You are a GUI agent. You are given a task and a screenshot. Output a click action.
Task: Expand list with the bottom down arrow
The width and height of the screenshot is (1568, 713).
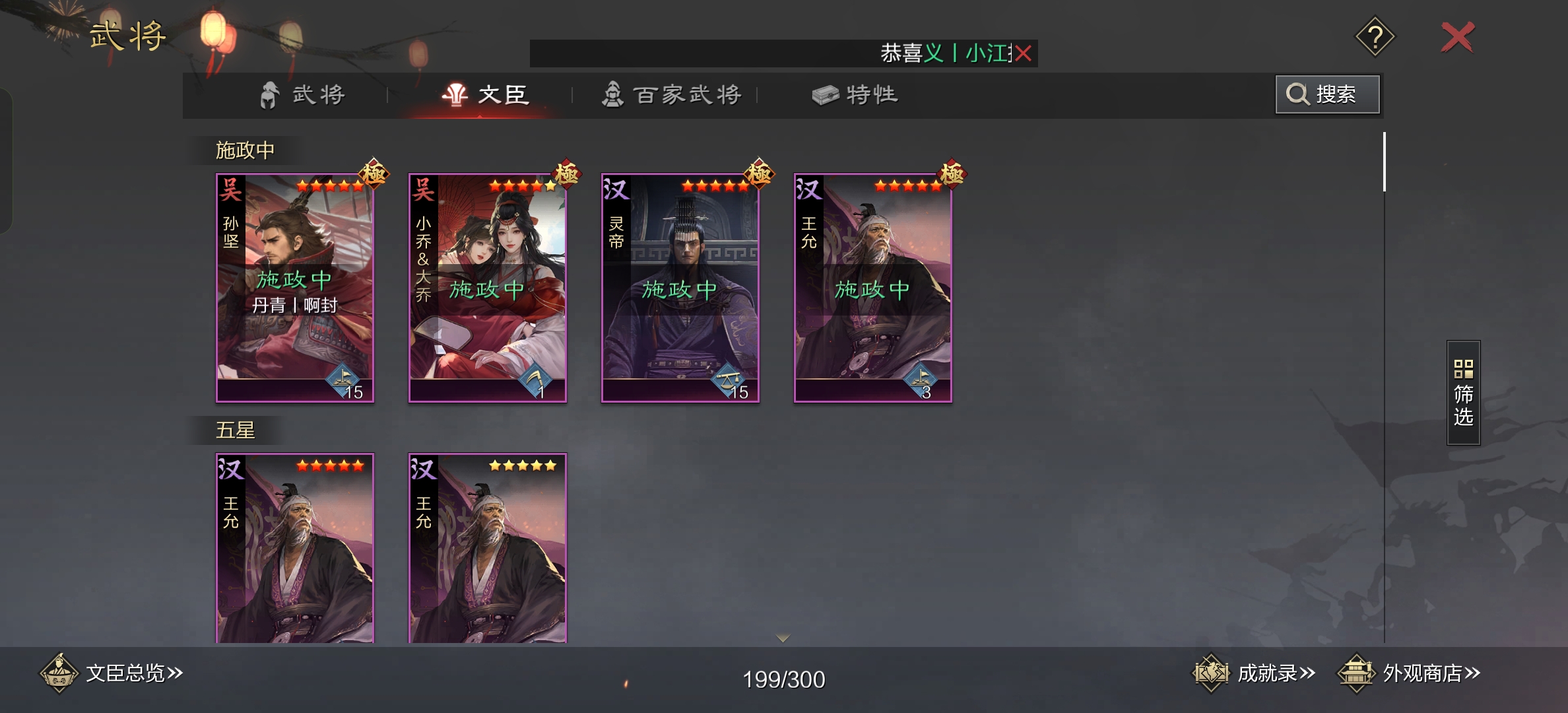[783, 638]
